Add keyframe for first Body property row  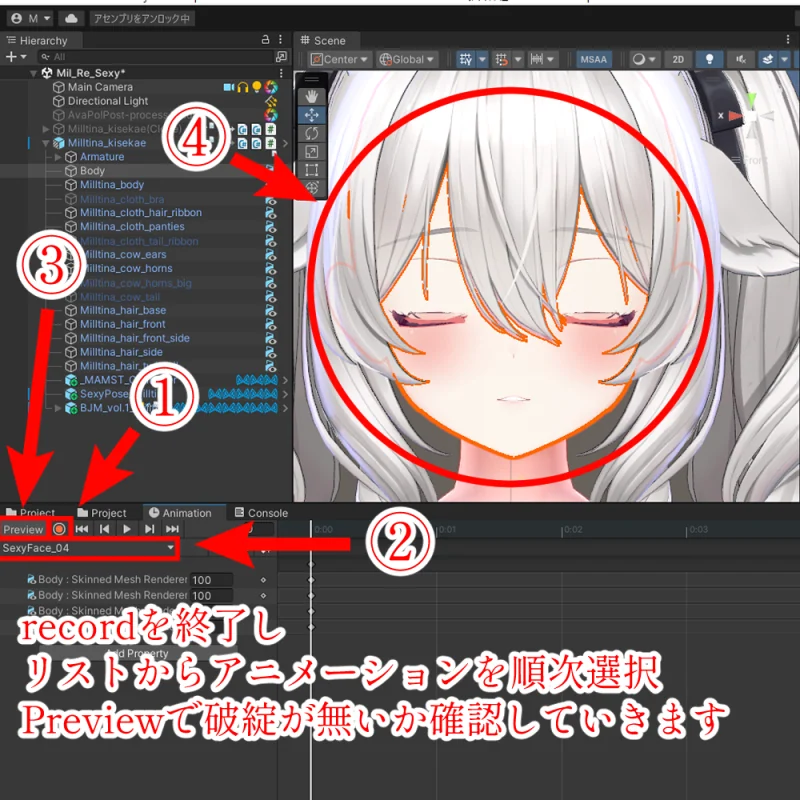pyautogui.click(x=263, y=580)
